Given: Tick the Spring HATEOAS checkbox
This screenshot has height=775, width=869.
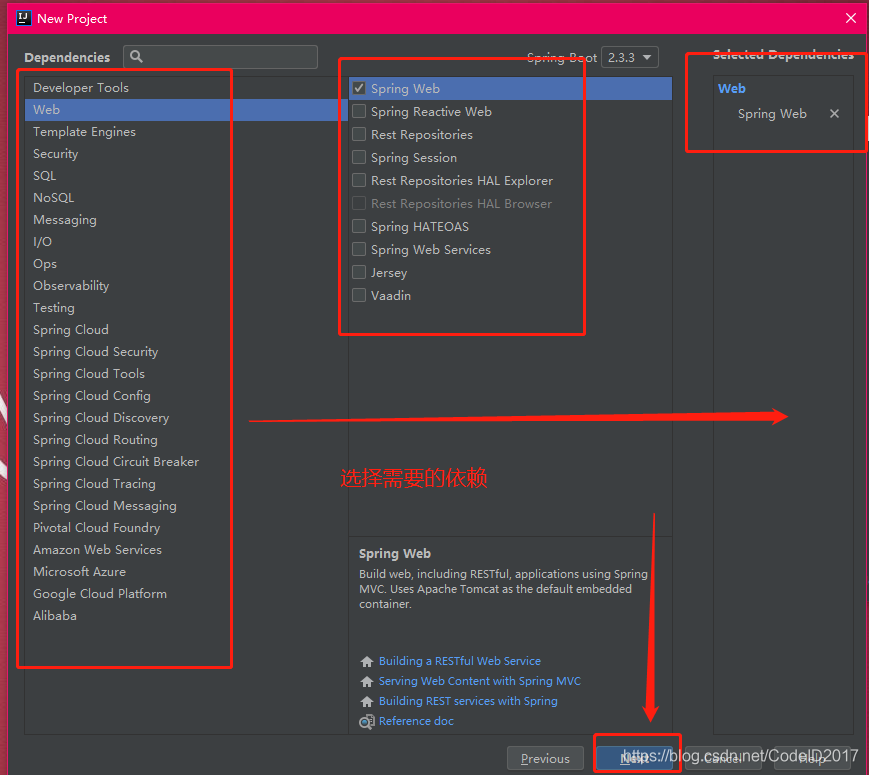Looking at the screenshot, I should tap(359, 226).
